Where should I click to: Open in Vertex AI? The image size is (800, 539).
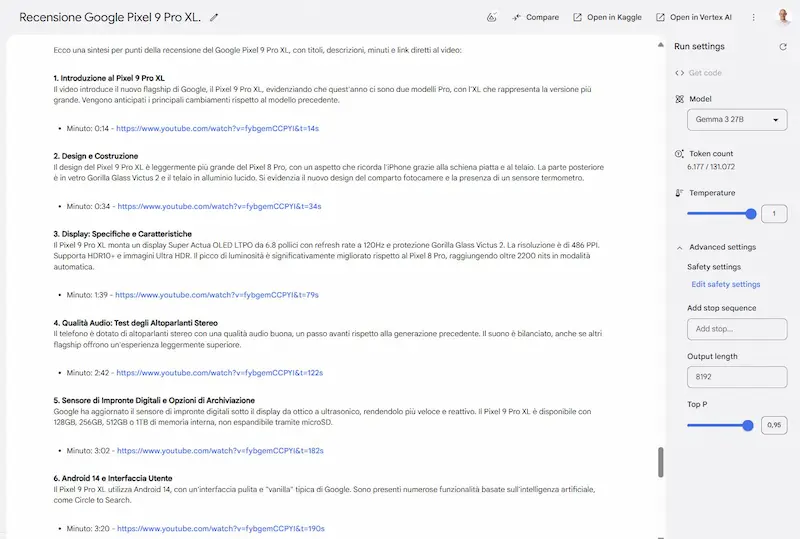point(694,17)
